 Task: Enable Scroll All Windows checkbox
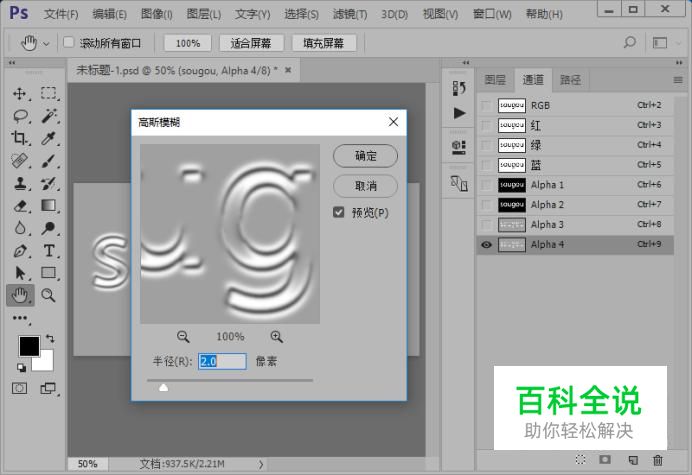click(68, 42)
